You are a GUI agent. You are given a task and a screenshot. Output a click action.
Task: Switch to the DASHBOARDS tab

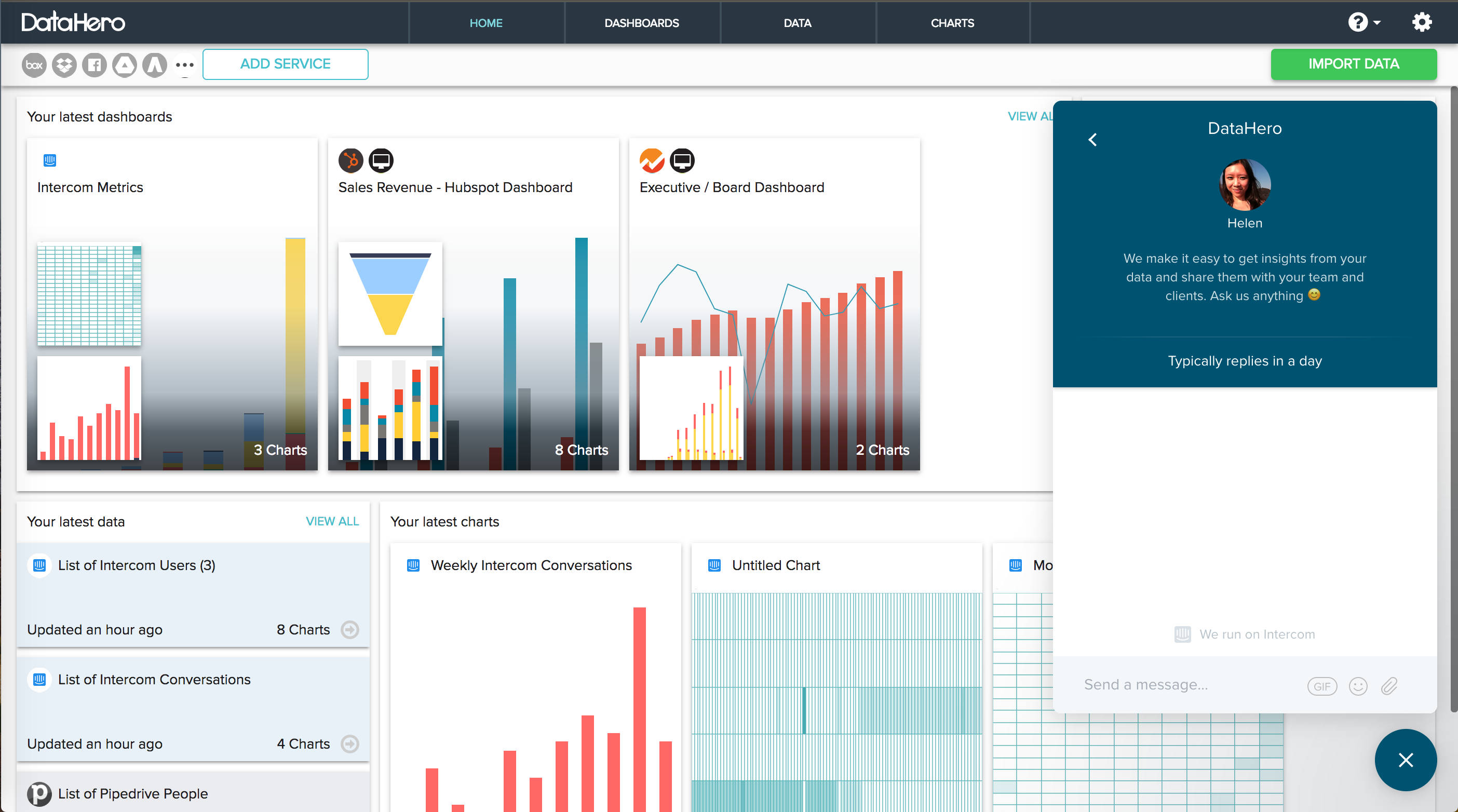click(x=642, y=23)
